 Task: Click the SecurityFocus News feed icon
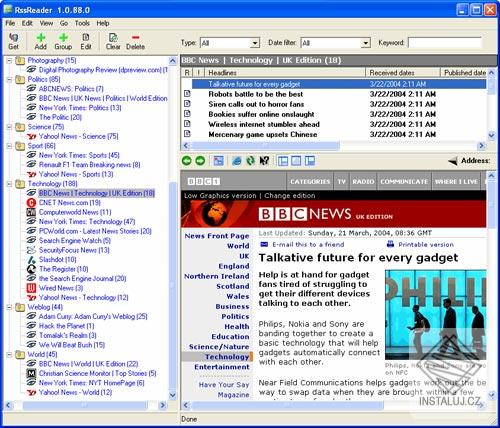31,250
